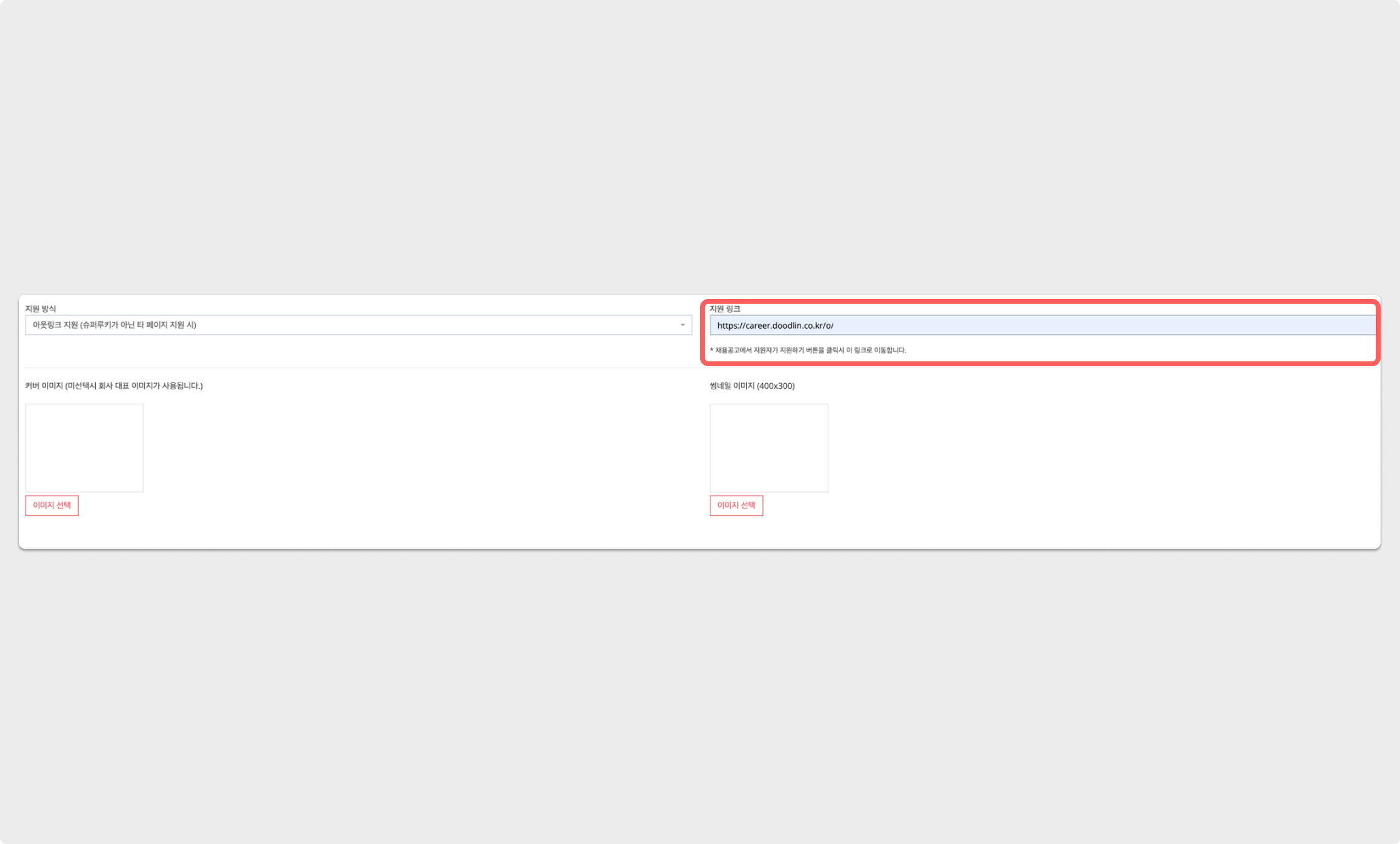The width and height of the screenshot is (1400, 844).
Task: Click the 지원 링크 label
Action: pyautogui.click(x=725, y=309)
